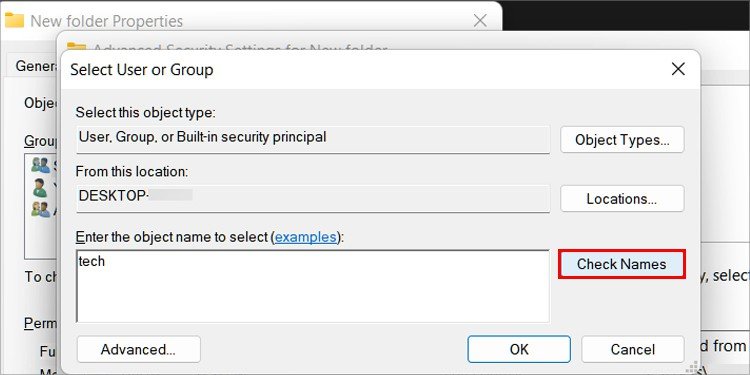Screen dimensions: 750x375
Task: Click the folder icon in New folder Properties title
Action: [14, 20]
